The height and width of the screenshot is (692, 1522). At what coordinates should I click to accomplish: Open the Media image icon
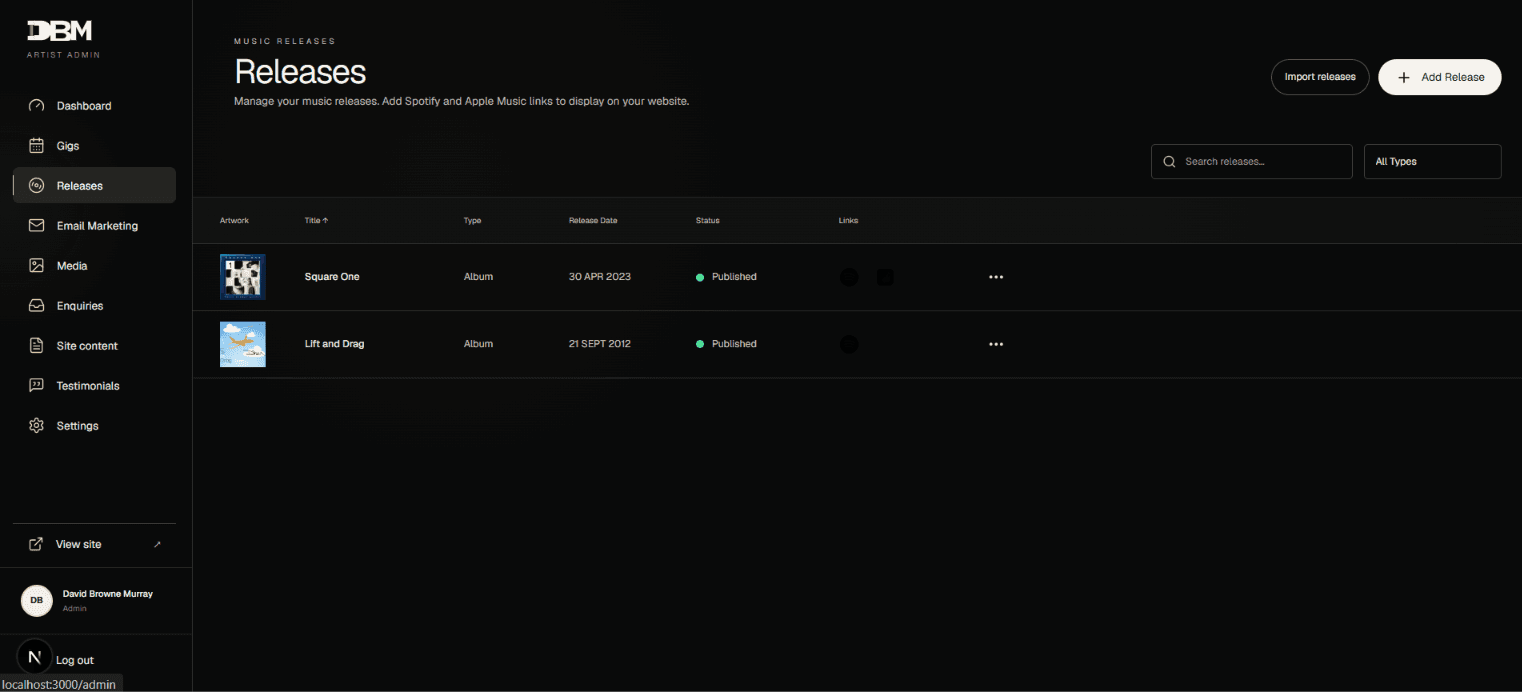point(37,266)
